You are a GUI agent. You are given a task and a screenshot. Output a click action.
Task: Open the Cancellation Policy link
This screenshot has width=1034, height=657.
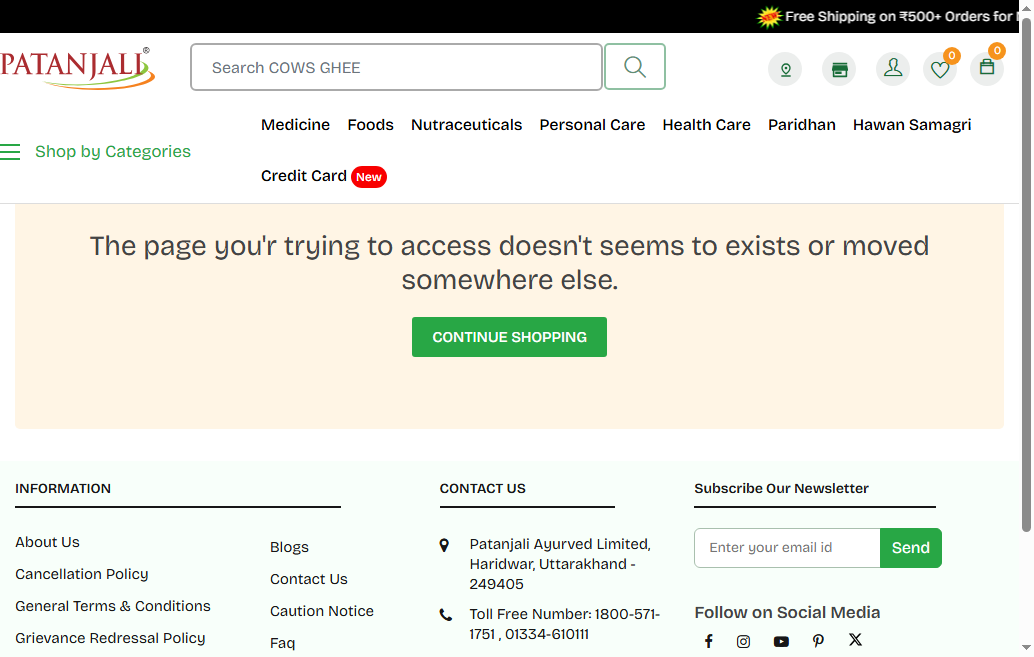pyautogui.click(x=82, y=575)
